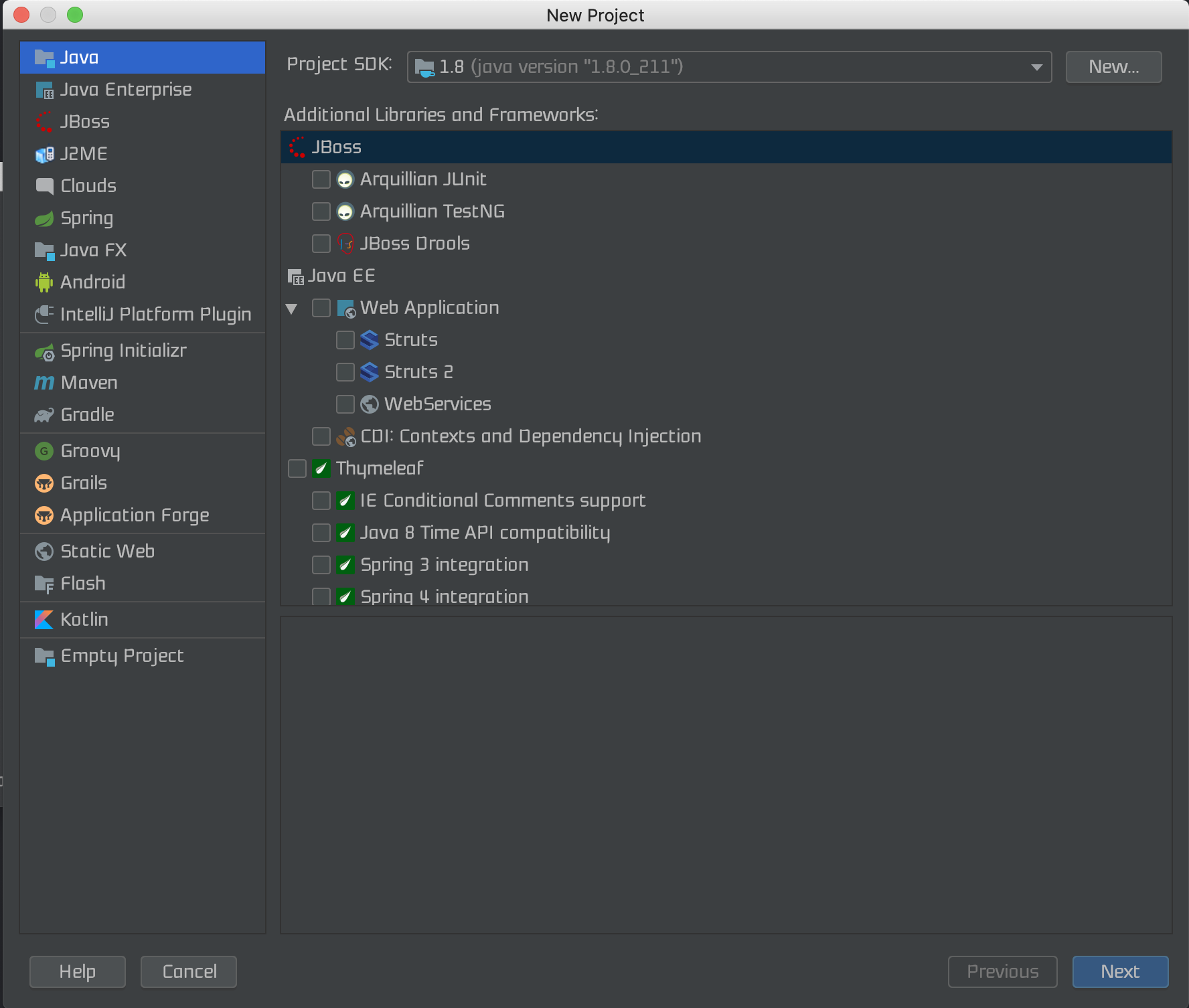Viewport: 1189px width, 1008px height.
Task: Click the Struts 2 framework icon
Action: (370, 372)
